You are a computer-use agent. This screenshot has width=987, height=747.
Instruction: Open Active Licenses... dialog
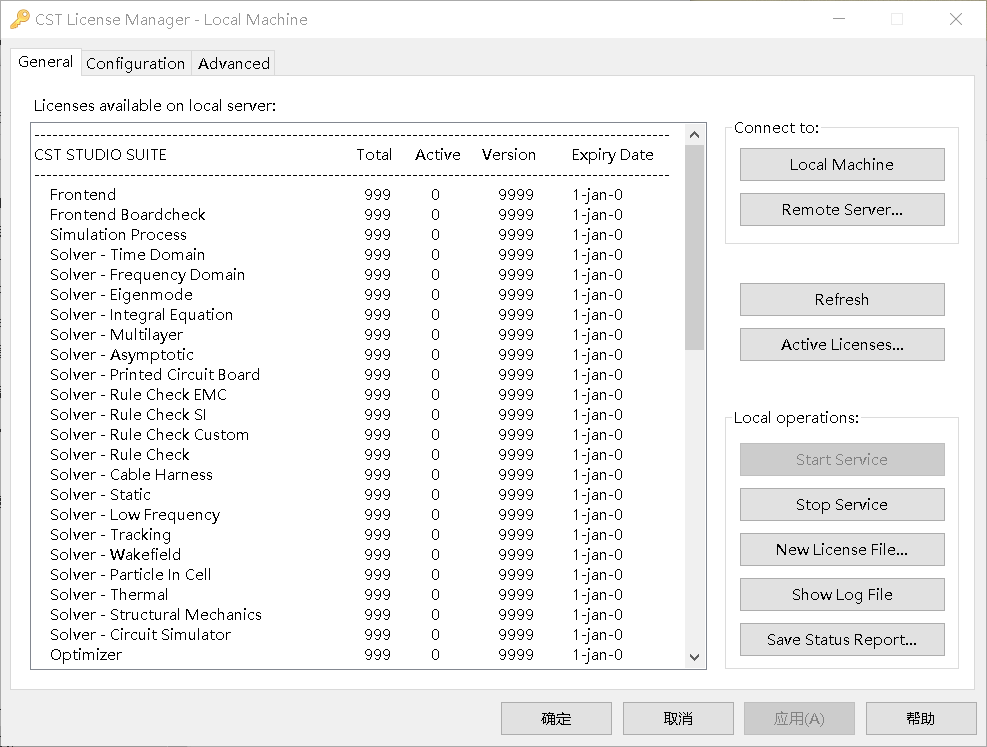click(842, 345)
